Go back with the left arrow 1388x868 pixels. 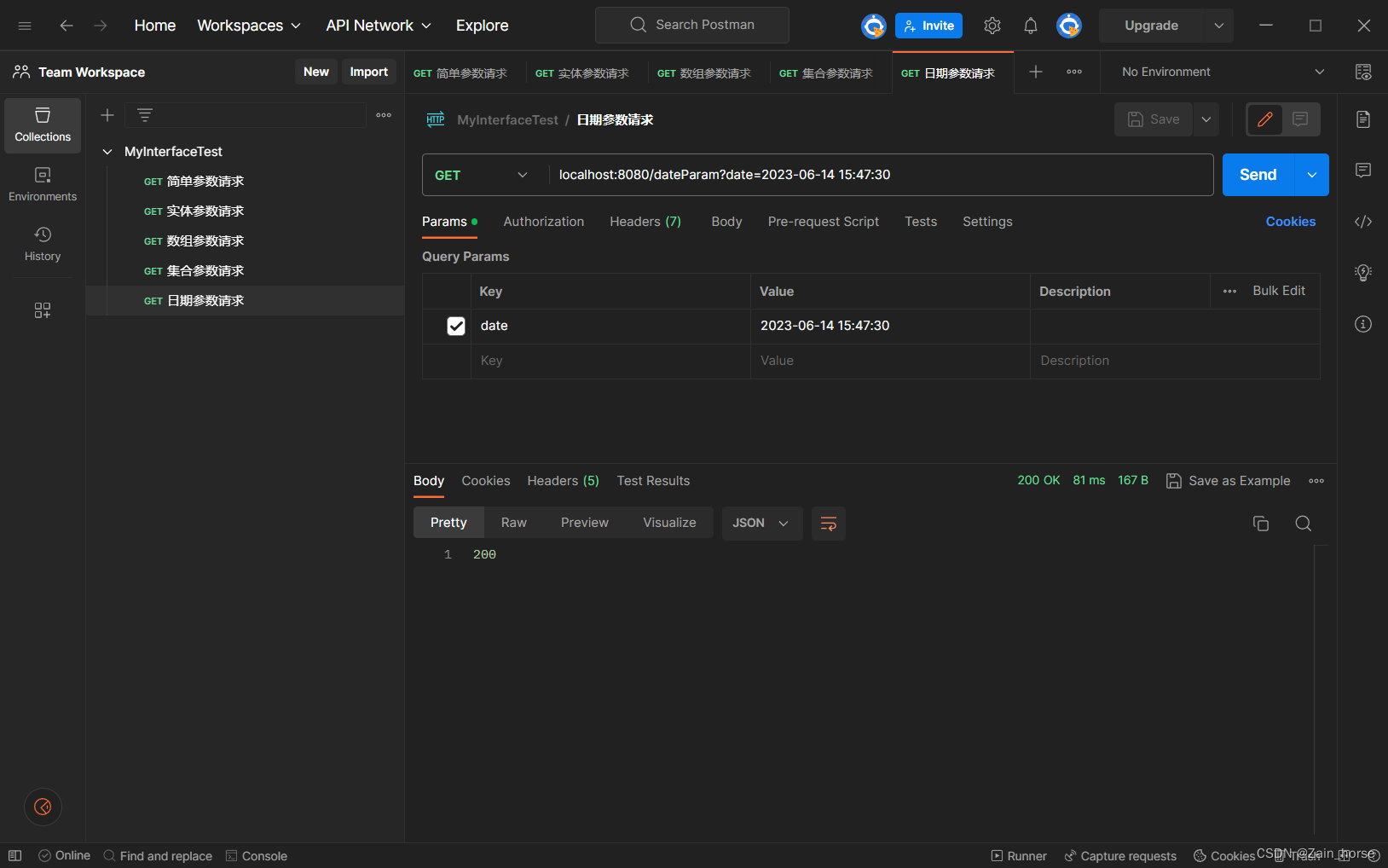pos(67,26)
